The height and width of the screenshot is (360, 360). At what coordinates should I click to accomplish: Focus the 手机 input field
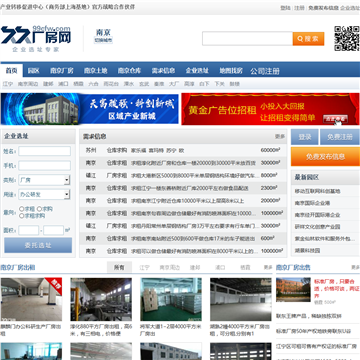tap(44, 166)
